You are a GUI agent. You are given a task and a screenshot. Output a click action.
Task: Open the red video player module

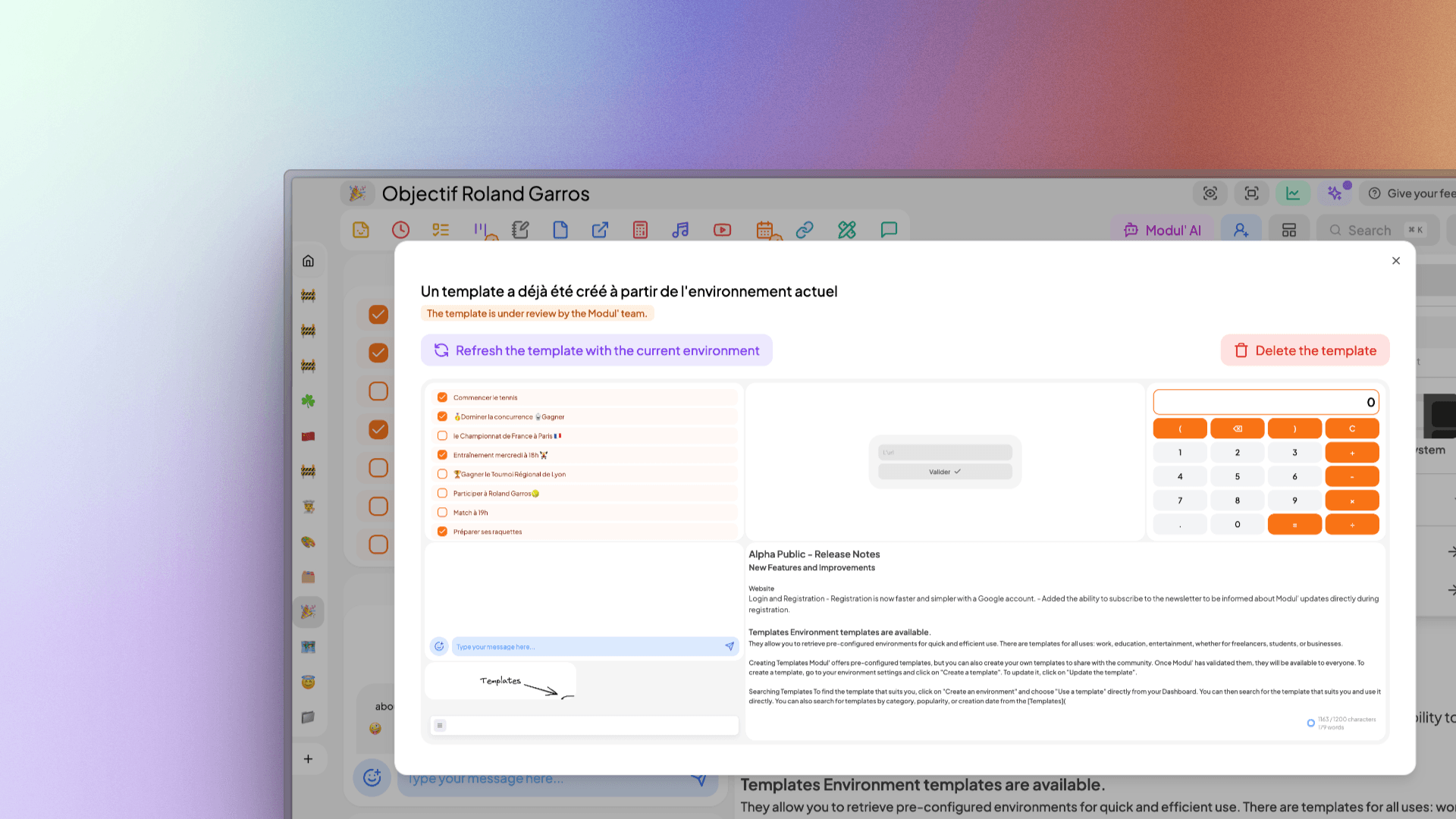(x=722, y=230)
